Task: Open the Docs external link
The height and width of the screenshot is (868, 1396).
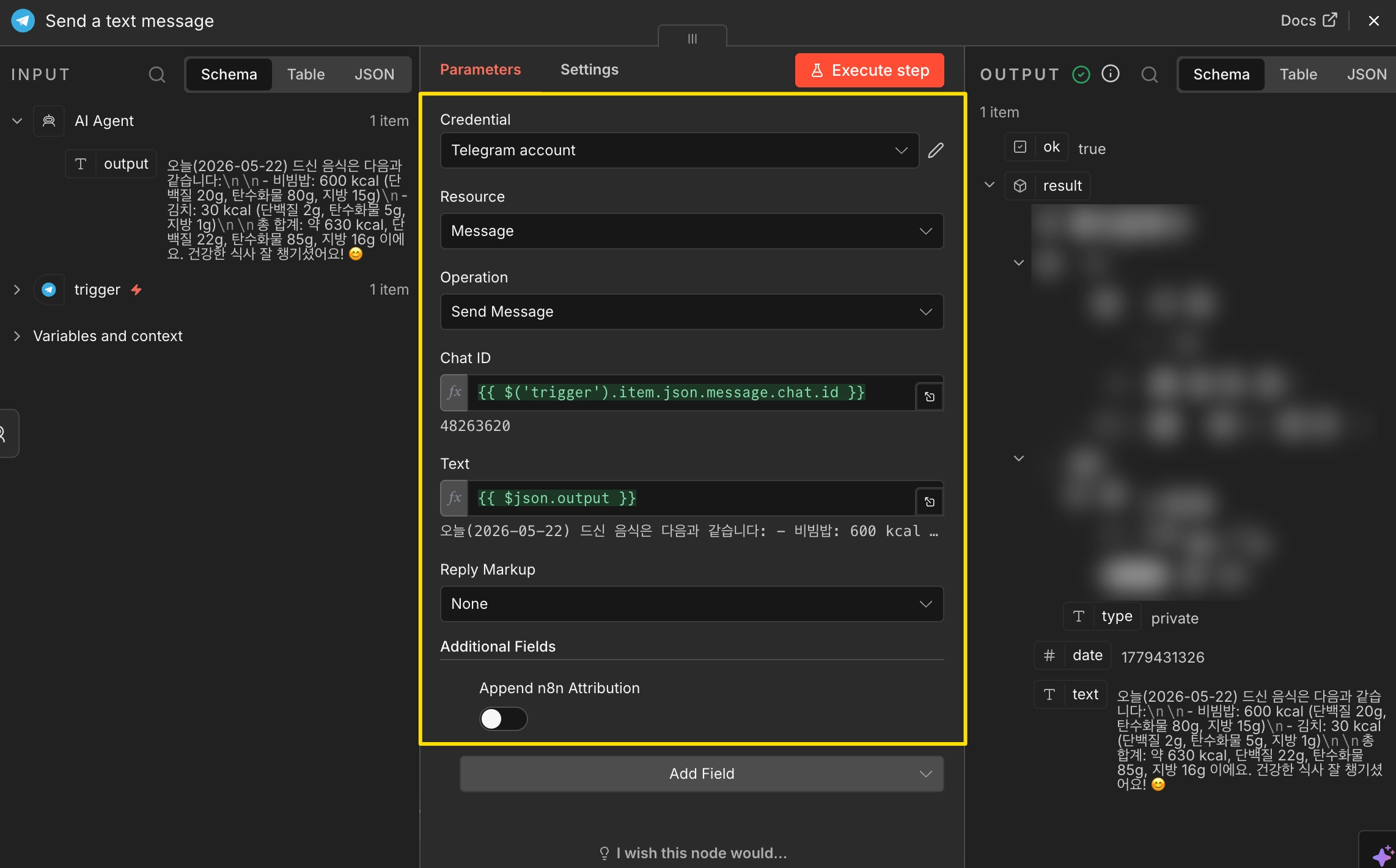Action: point(1309,21)
